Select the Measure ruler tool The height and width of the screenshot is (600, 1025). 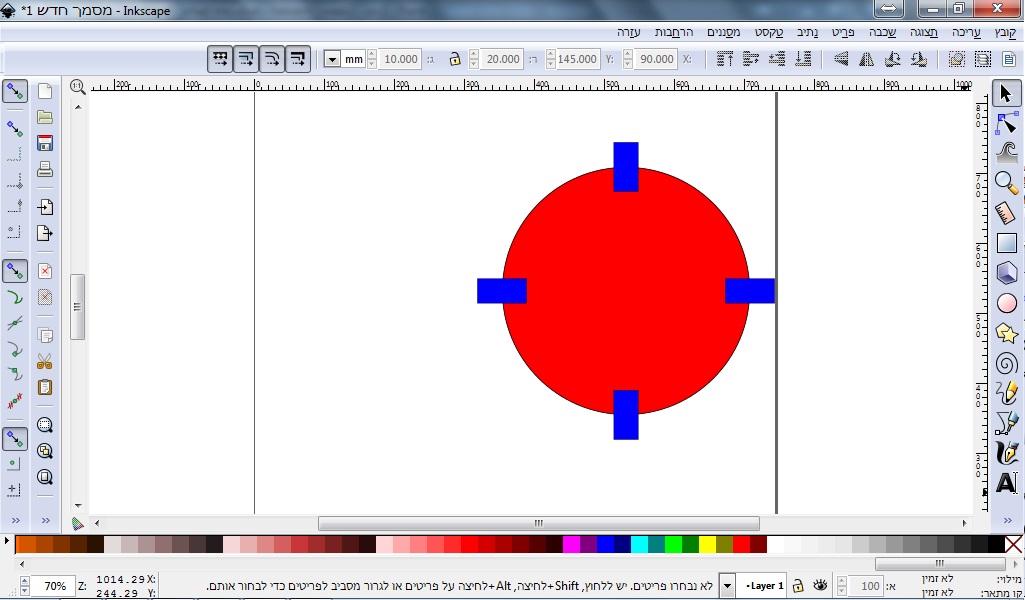coord(1007,213)
